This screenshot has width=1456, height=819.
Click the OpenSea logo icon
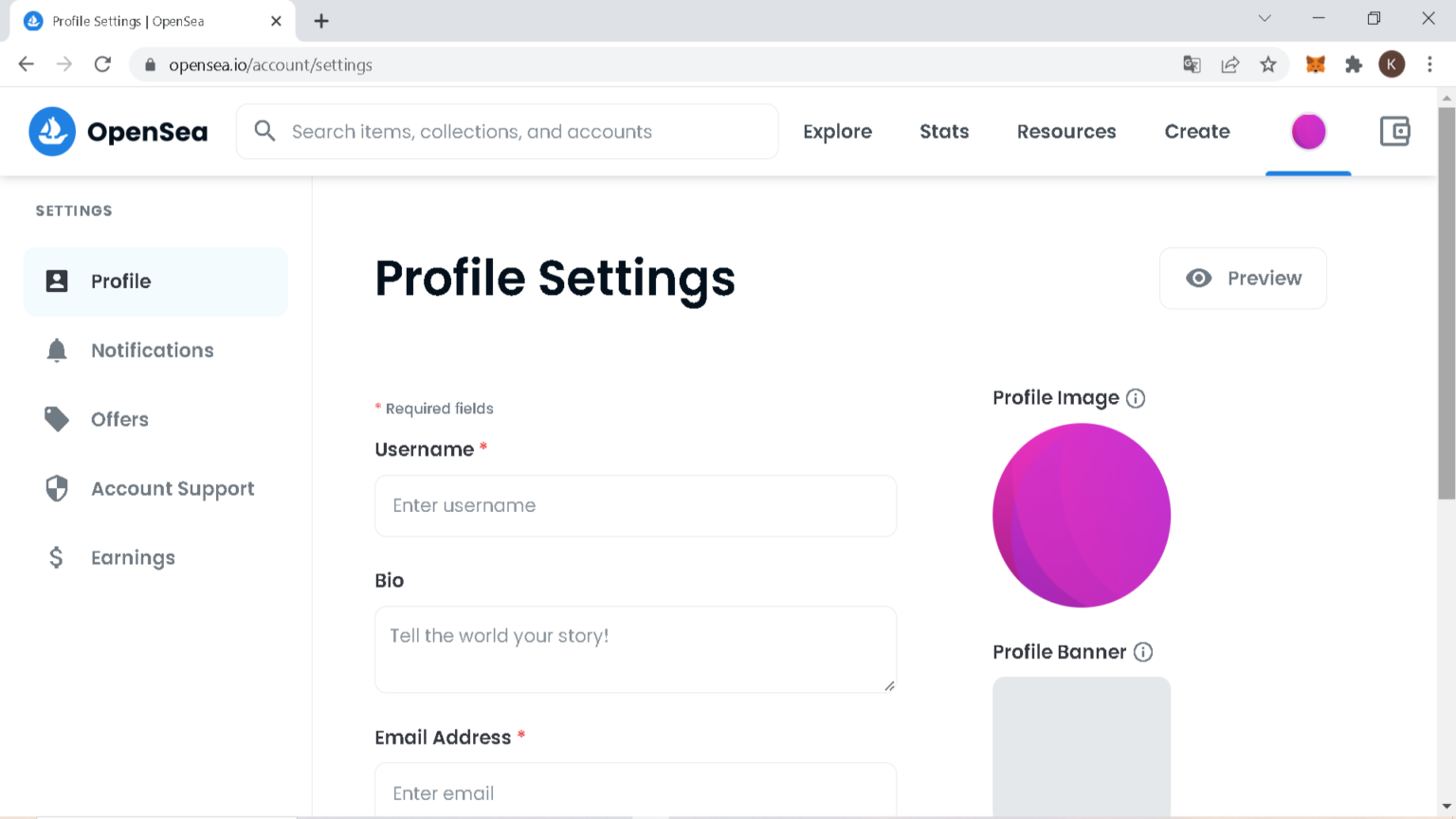pyautogui.click(x=52, y=132)
